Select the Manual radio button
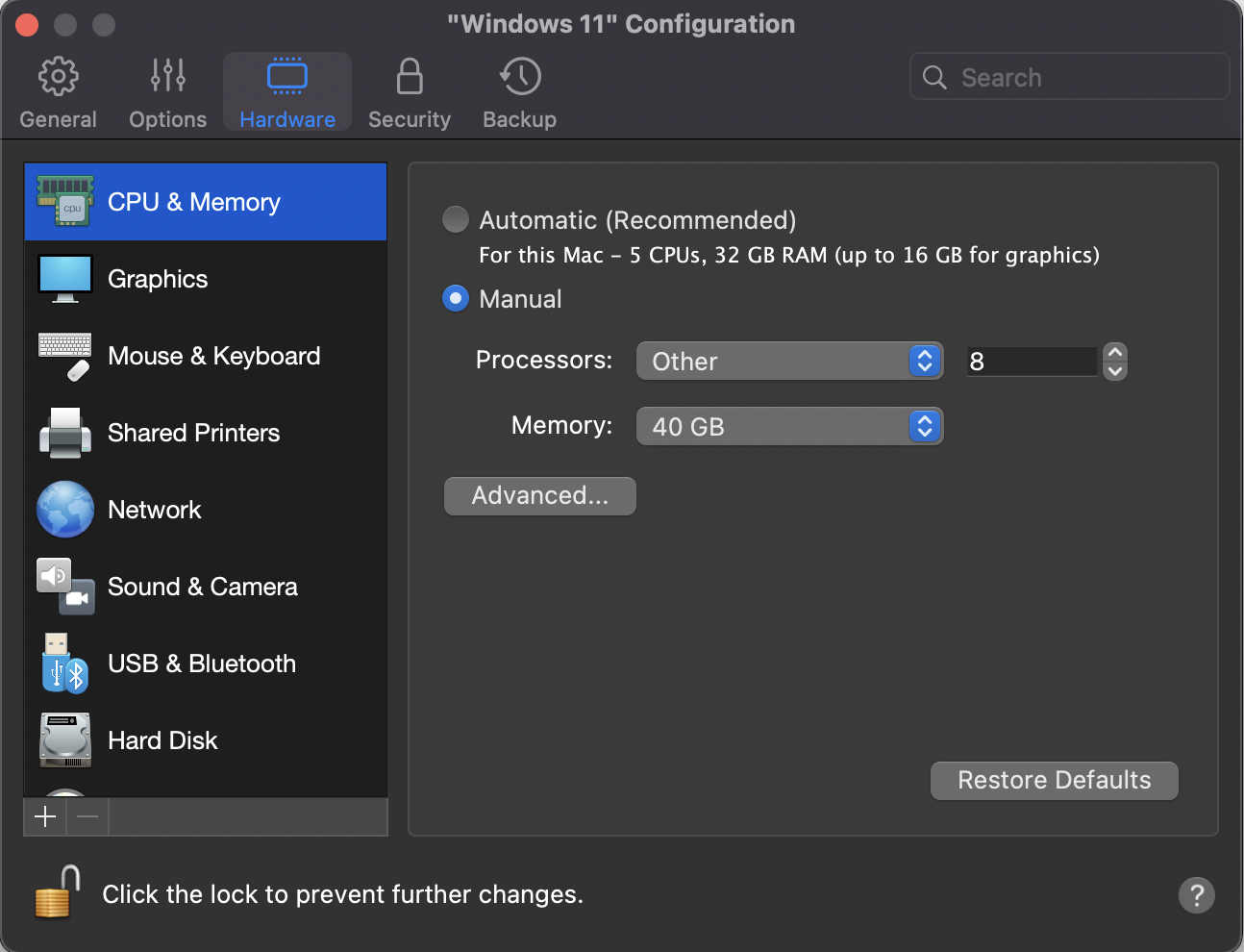This screenshot has width=1244, height=952. 456,299
